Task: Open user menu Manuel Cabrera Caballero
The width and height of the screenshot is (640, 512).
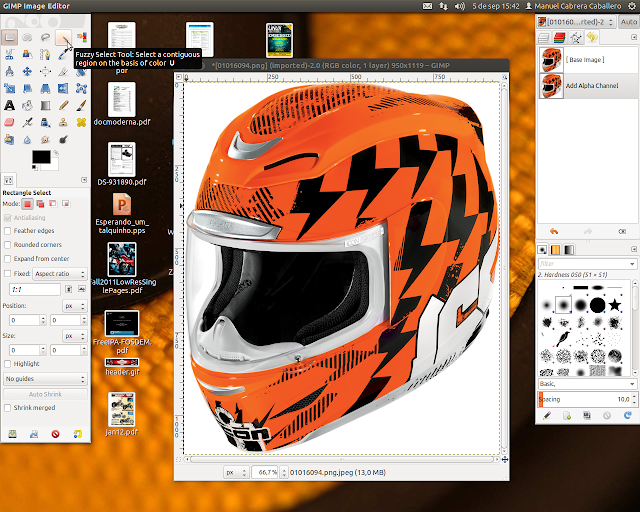Action: coord(573,6)
